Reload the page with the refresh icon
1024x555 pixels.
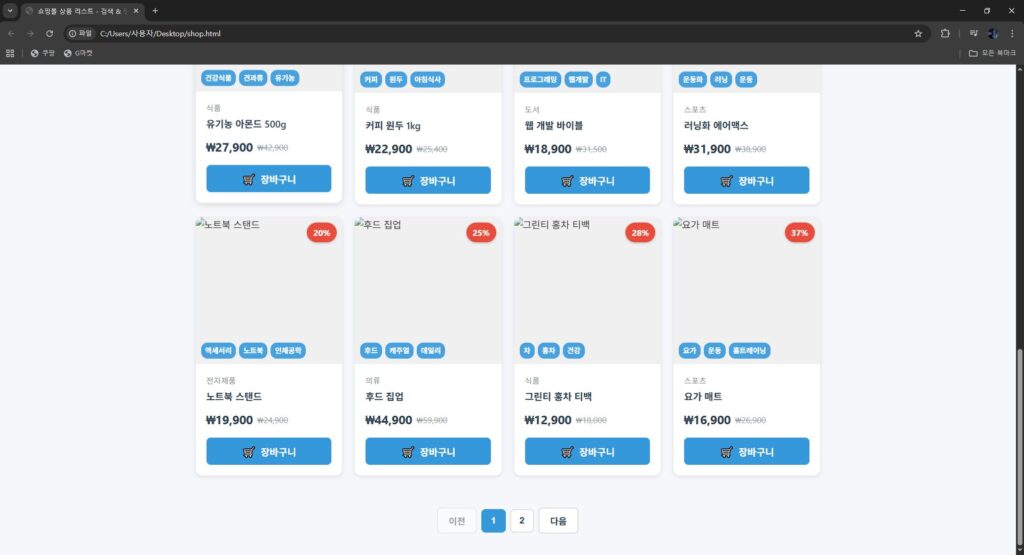coord(50,33)
